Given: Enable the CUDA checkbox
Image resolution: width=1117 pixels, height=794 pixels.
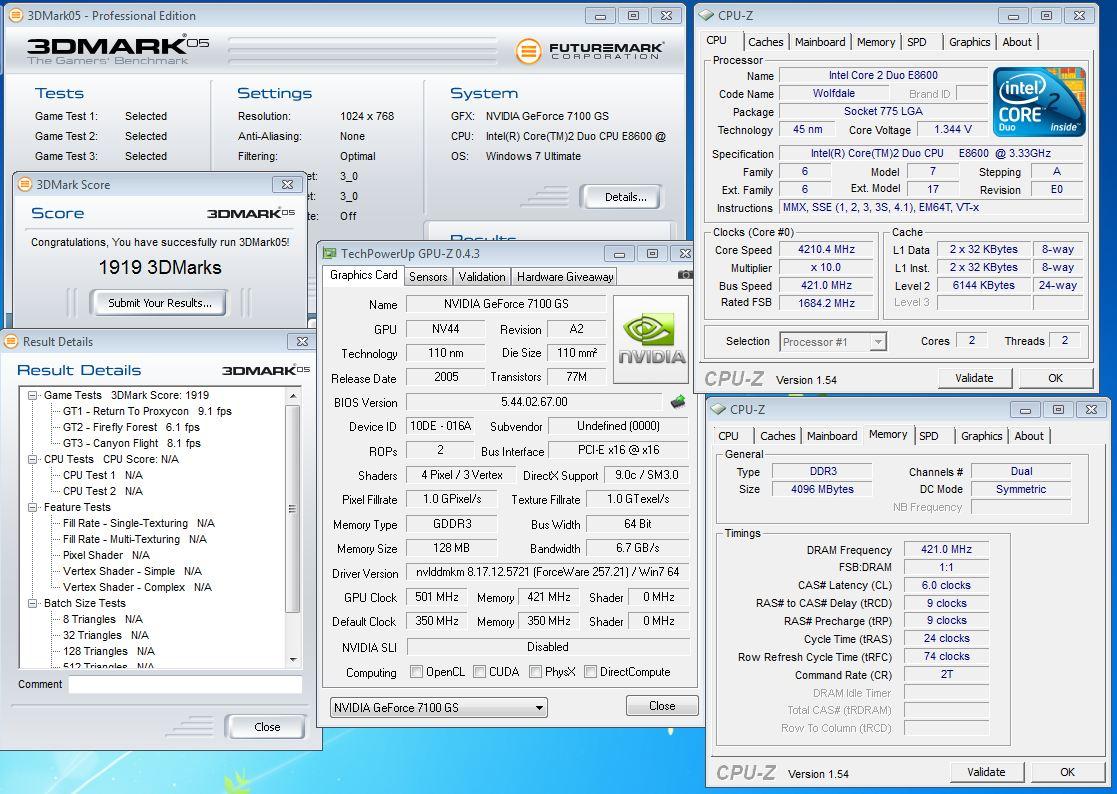Looking at the screenshot, I should 479,672.
